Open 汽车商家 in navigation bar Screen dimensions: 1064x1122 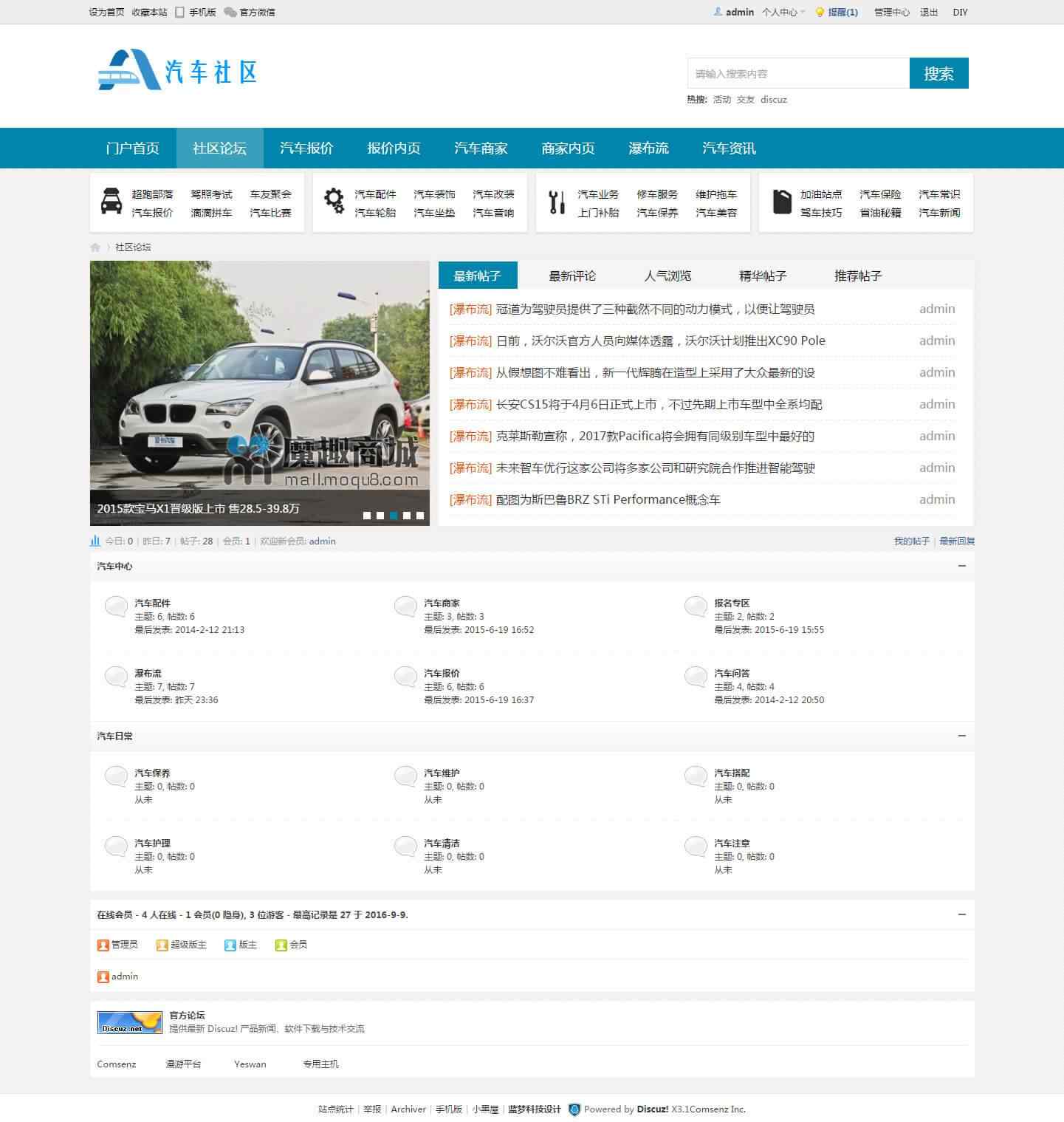[481, 148]
